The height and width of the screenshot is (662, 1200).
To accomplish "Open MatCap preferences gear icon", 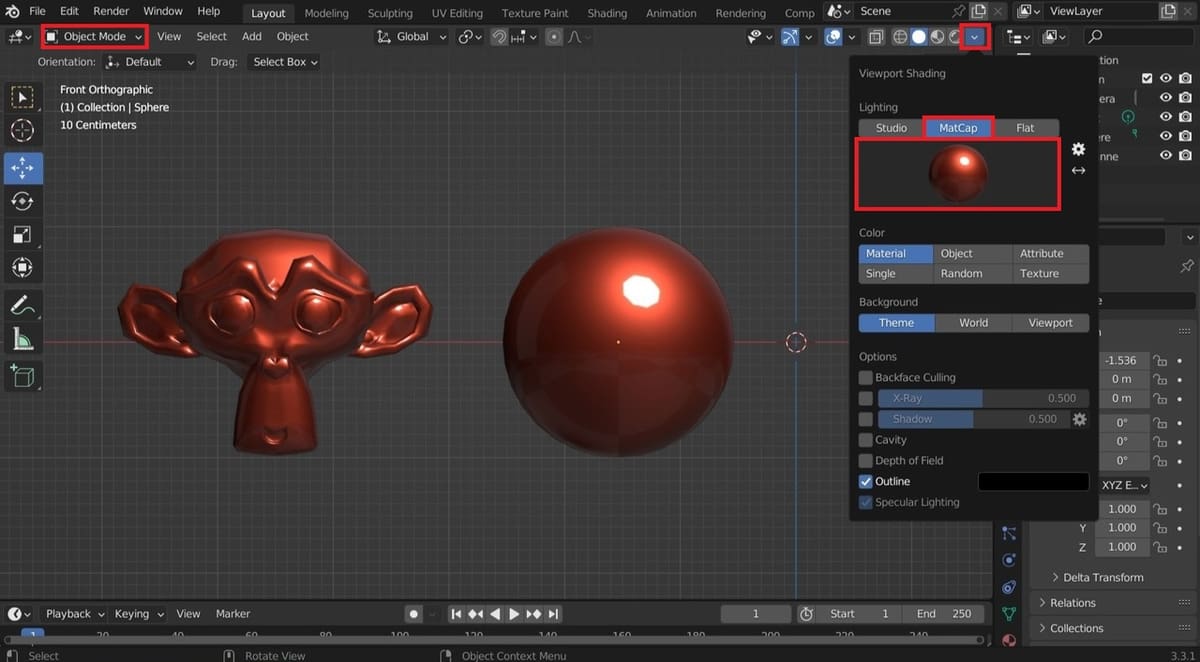I will click(x=1078, y=149).
